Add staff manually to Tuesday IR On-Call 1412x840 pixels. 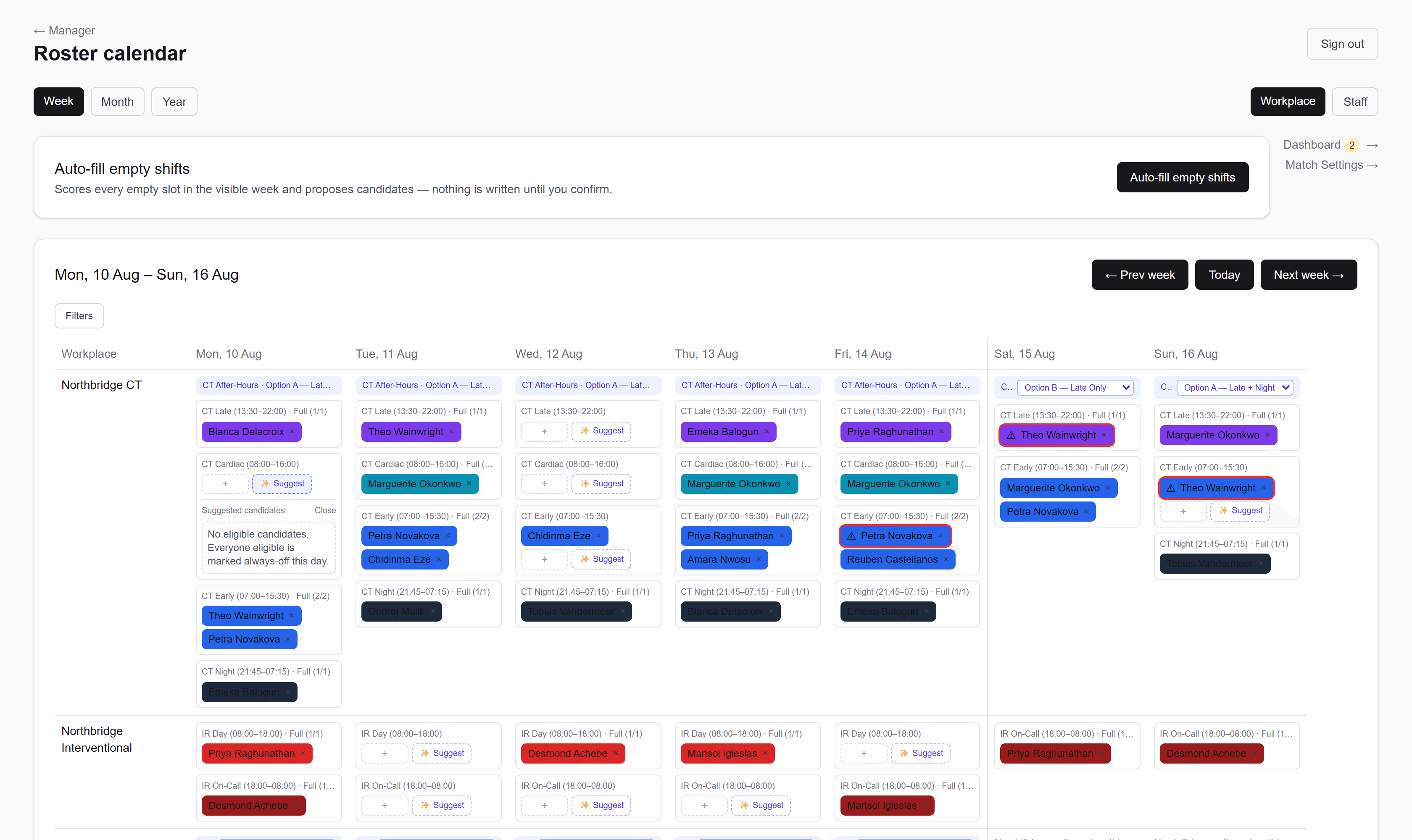385,806
